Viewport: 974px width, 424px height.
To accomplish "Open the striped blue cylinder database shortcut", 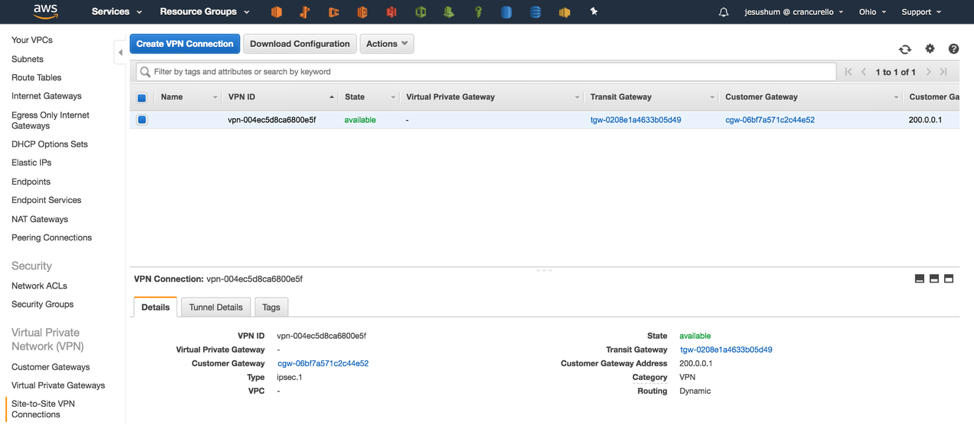I will (535, 12).
